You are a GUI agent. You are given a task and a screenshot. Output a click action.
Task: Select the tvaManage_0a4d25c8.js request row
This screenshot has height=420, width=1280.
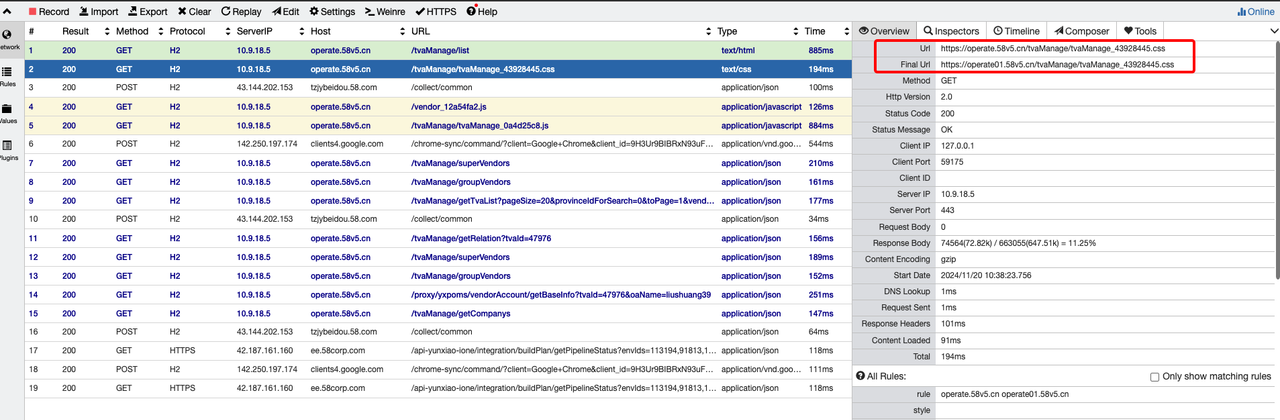[x=437, y=125]
